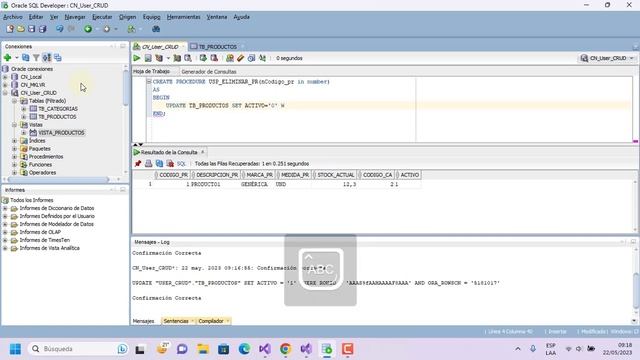
Task: Click the horizontal scrollbar under connections tree
Action: [59, 180]
